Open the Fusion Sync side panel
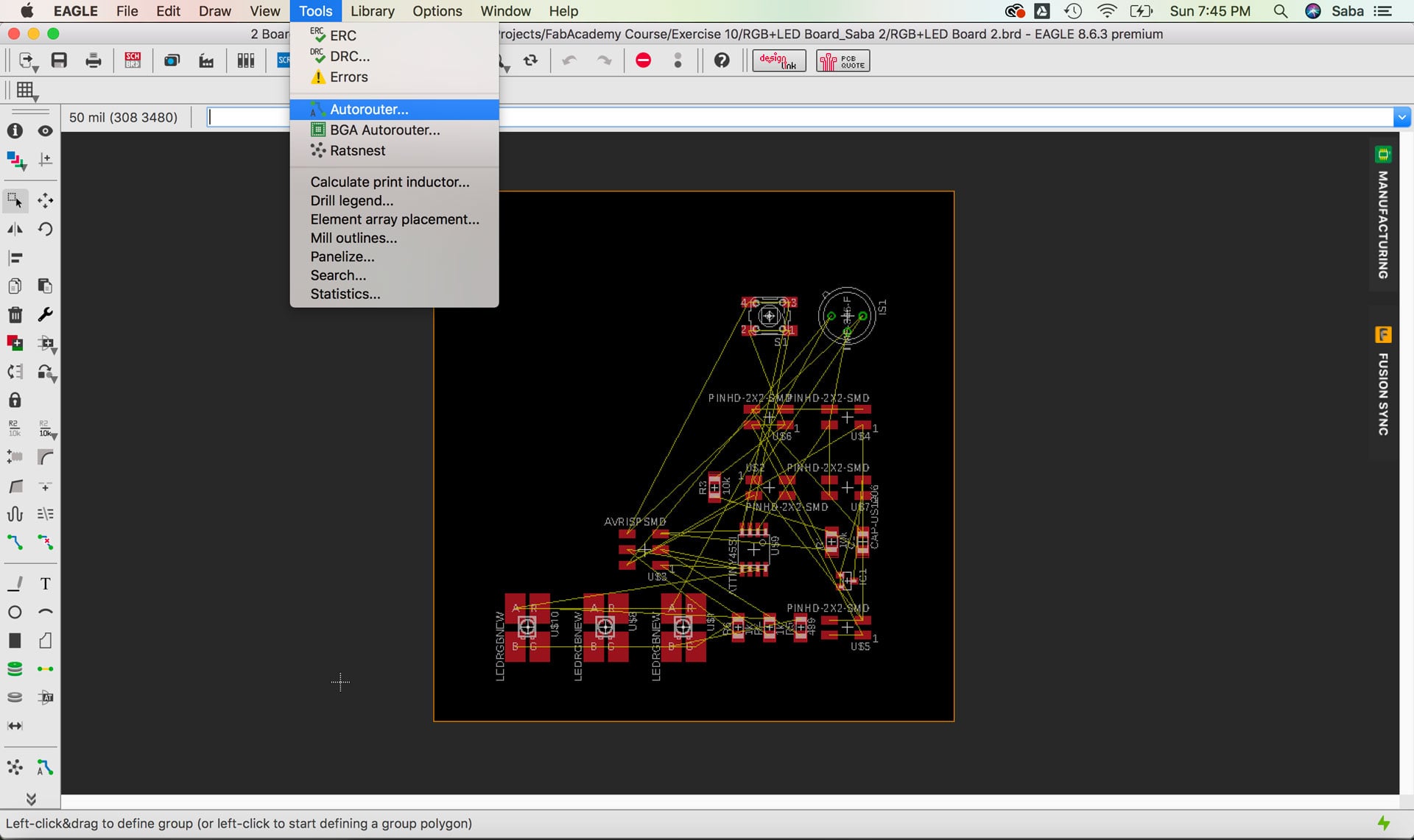Screen dimensions: 1414x840 click(x=1383, y=383)
